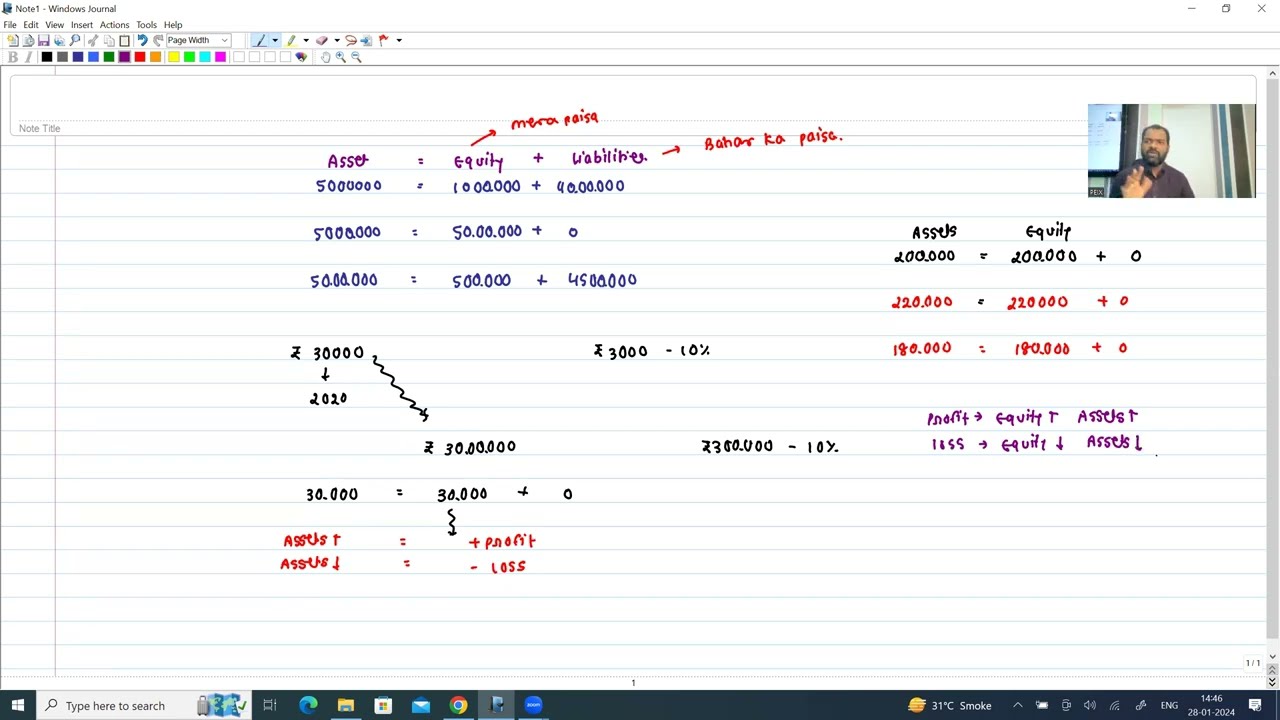The image size is (1280, 720).
Task: Expand the Highlighter options arrow
Action: pos(306,40)
